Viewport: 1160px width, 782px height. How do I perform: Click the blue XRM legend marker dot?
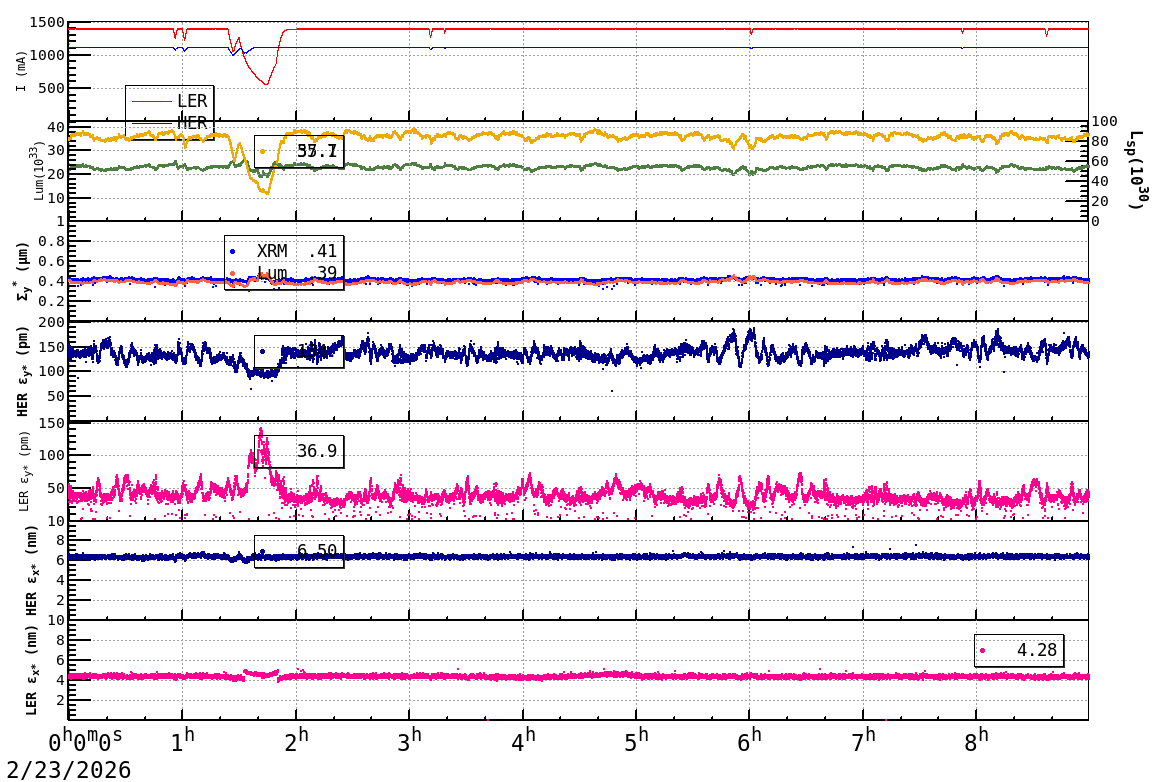tap(233, 252)
